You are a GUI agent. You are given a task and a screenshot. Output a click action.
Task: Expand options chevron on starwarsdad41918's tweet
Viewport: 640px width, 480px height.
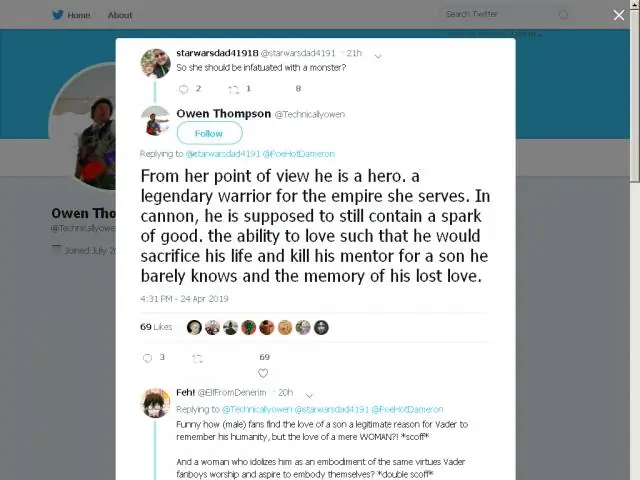pyautogui.click(x=378, y=56)
